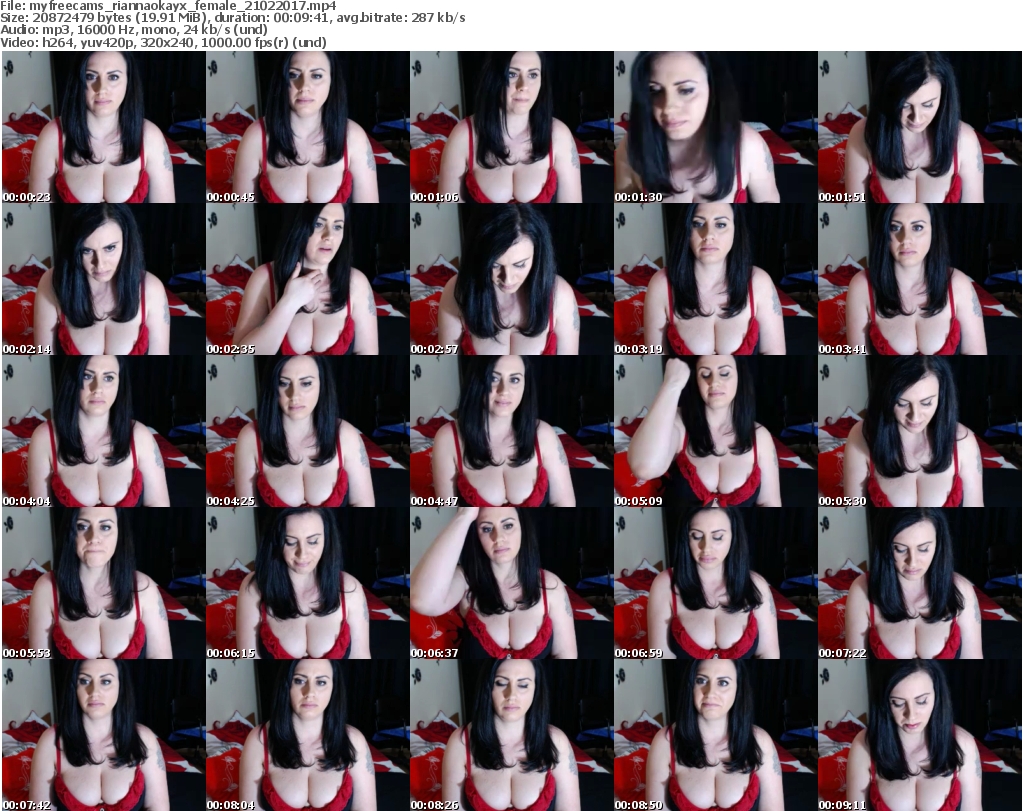Select the frame stamped 00:04:47
The image size is (1024, 811).
pos(511,431)
